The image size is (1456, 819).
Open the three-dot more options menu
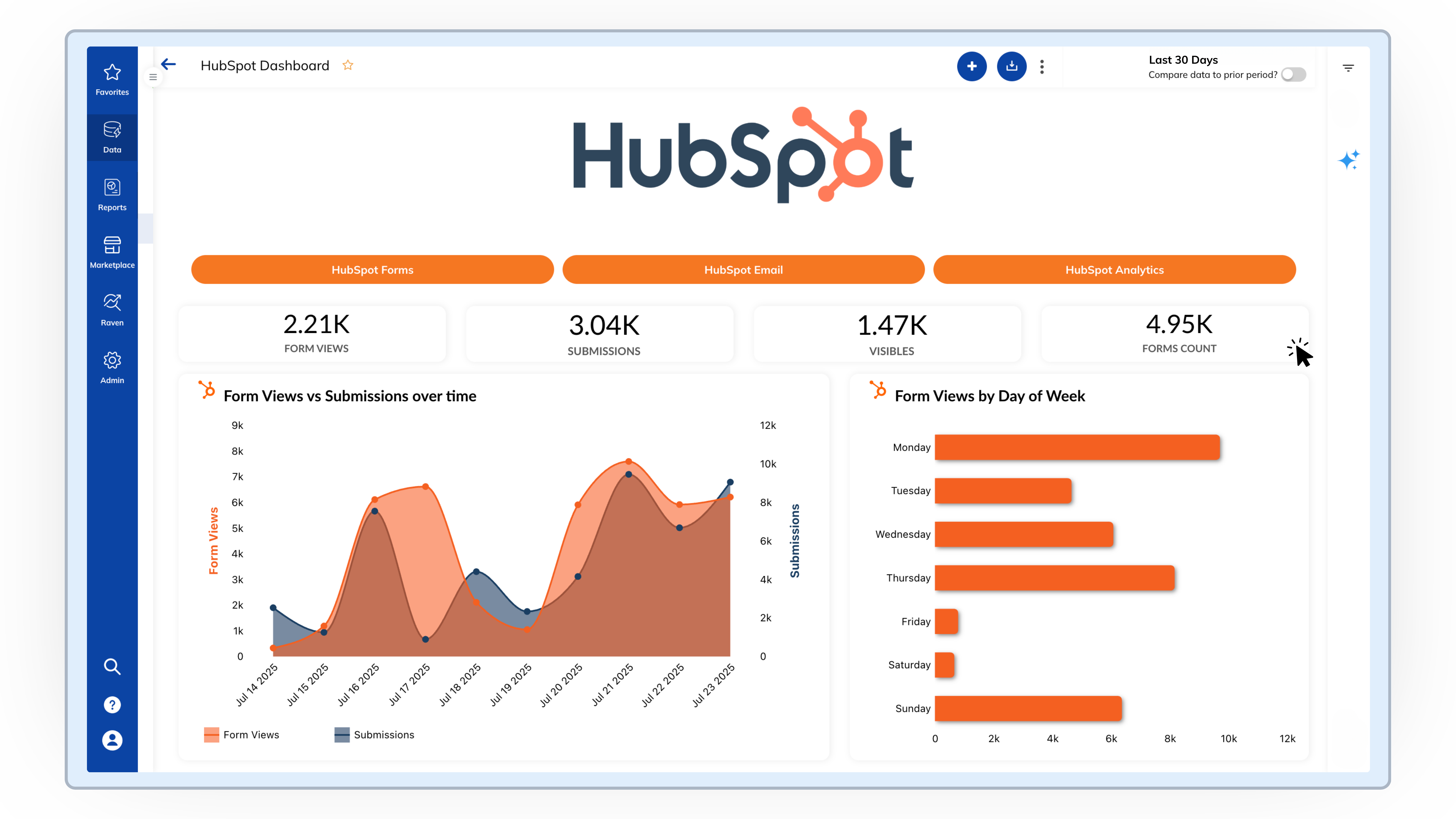[x=1042, y=67]
